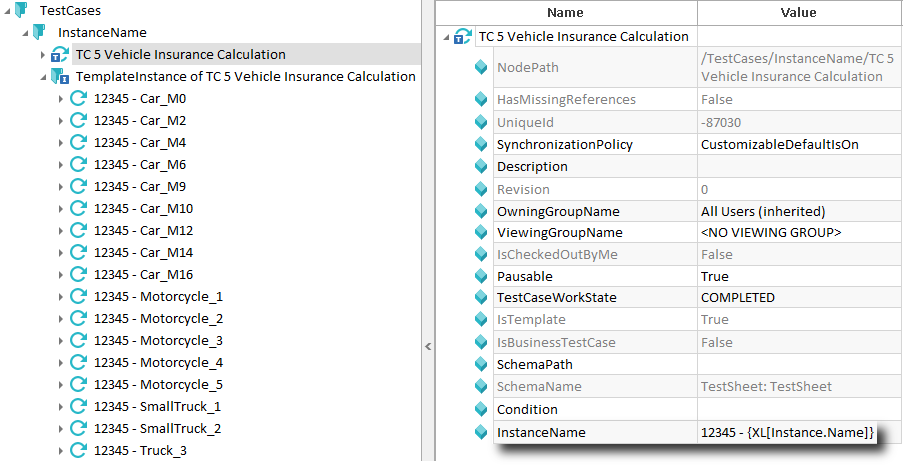Sort by the Name column header

click(x=565, y=13)
